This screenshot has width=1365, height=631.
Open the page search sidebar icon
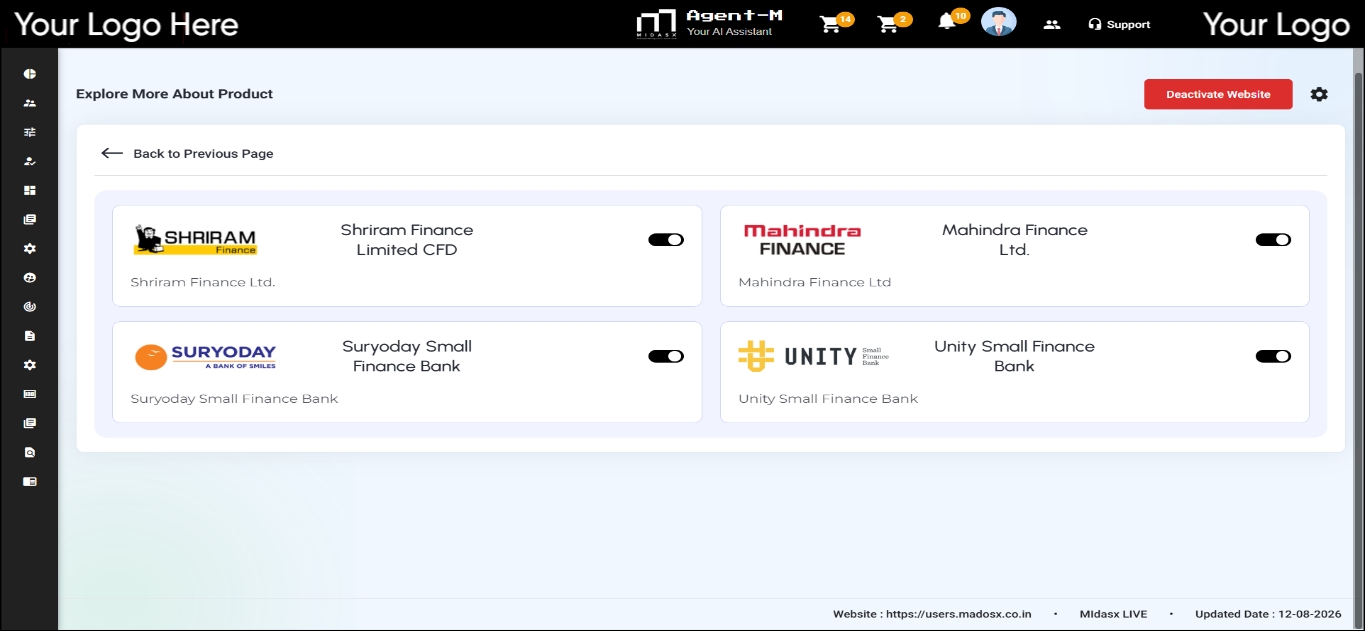tap(30, 452)
